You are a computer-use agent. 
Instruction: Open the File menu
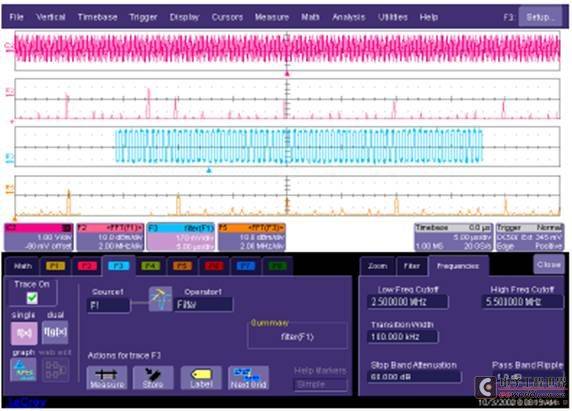pyautogui.click(x=16, y=17)
